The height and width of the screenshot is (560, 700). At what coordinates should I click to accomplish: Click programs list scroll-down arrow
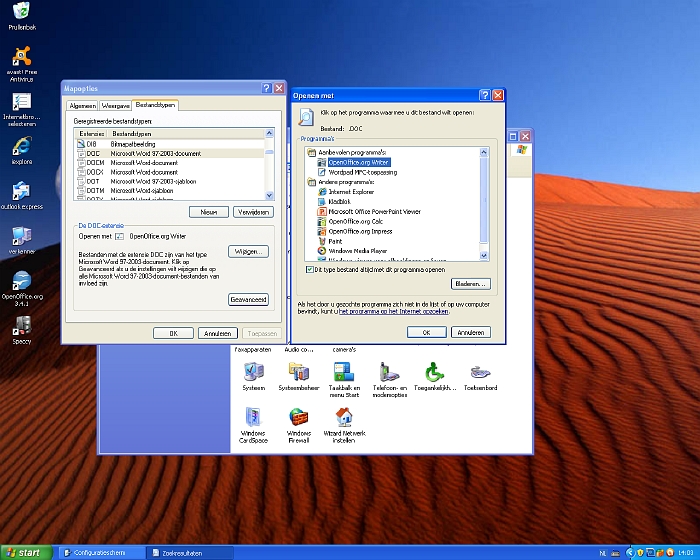[x=484, y=255]
